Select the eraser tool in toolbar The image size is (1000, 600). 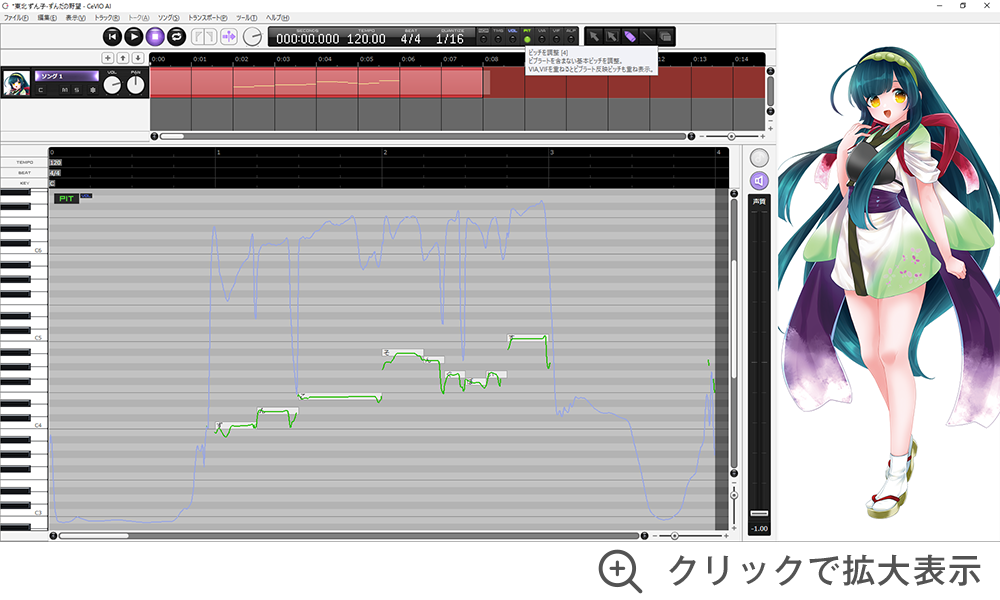pos(665,37)
